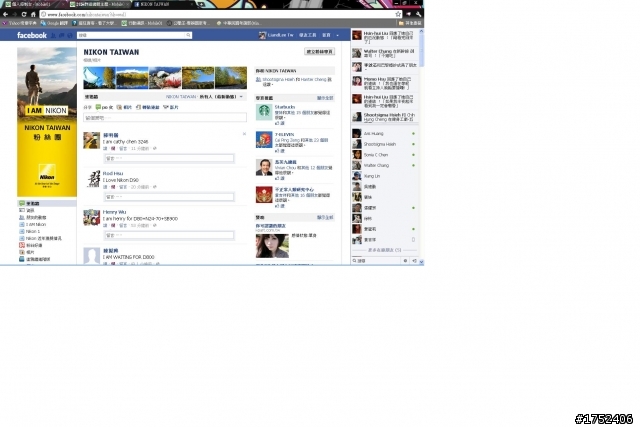Click comment box under Rod Hsu post
This screenshot has height=427, width=640.
[169, 197]
